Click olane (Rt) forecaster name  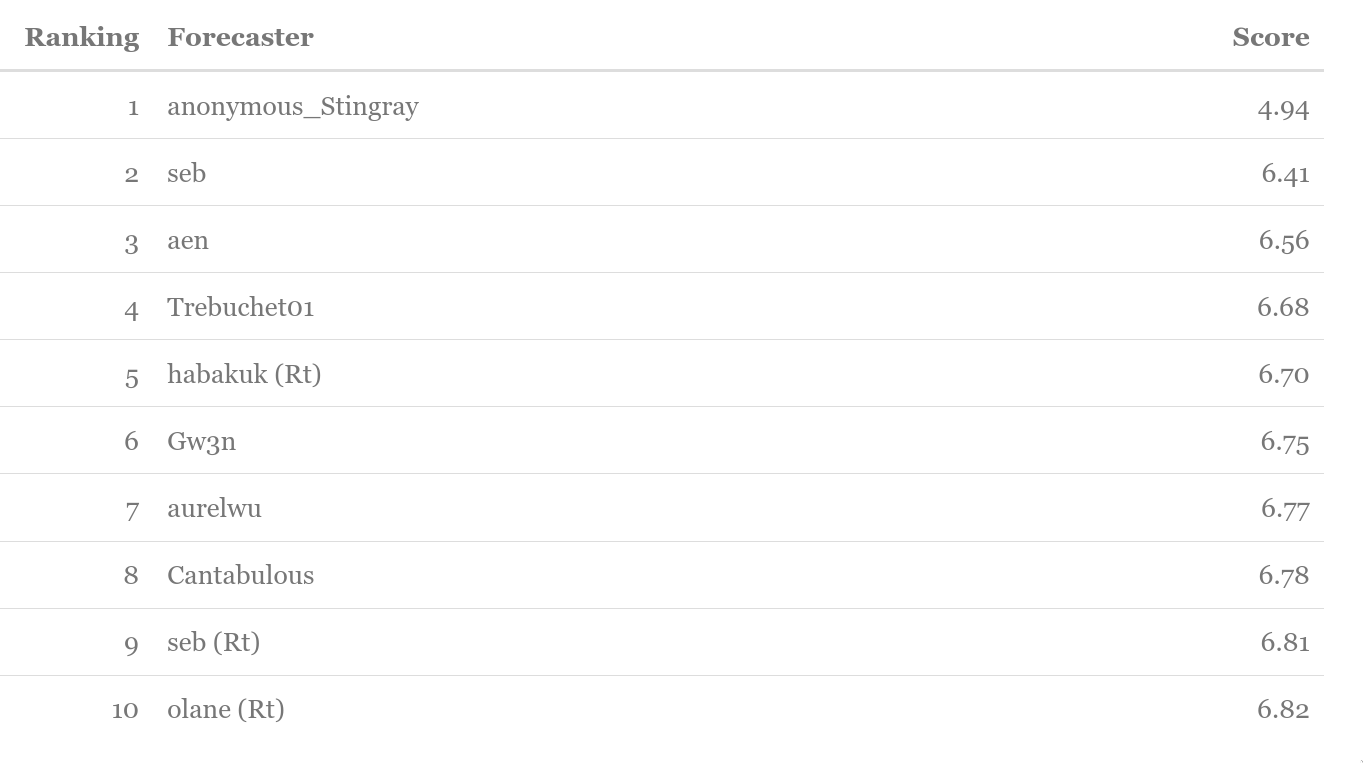click(x=226, y=709)
